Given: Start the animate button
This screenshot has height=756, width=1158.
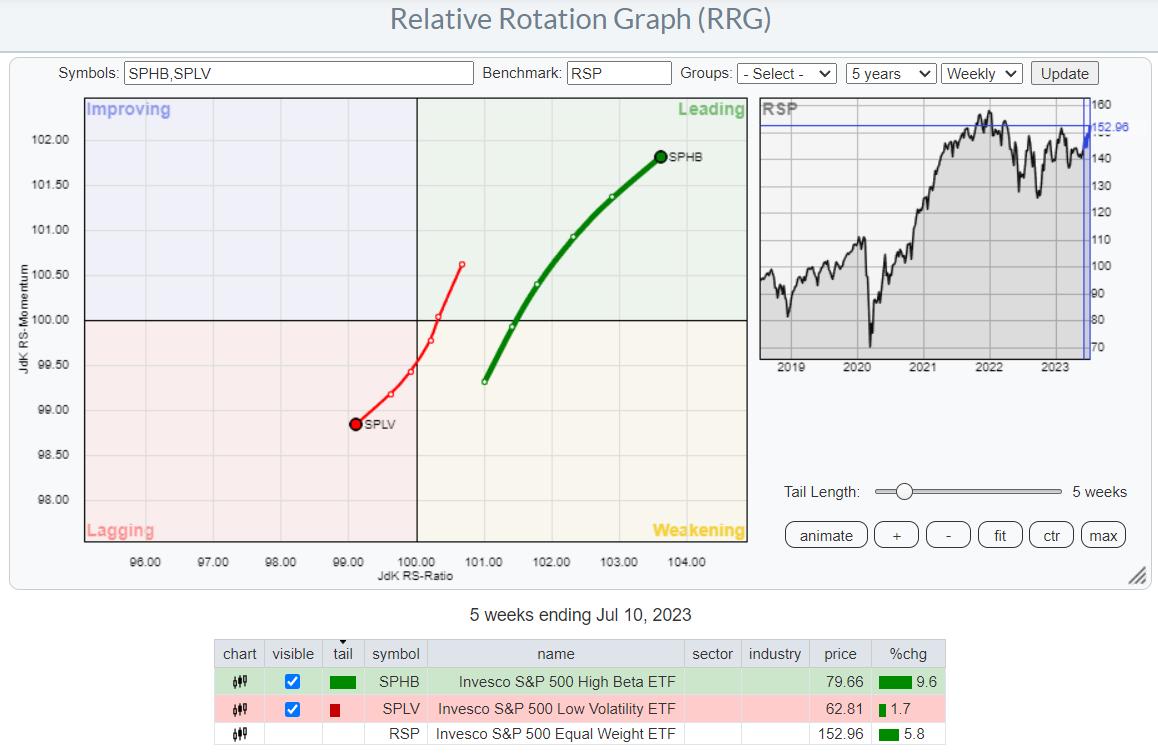Looking at the screenshot, I should 826,535.
